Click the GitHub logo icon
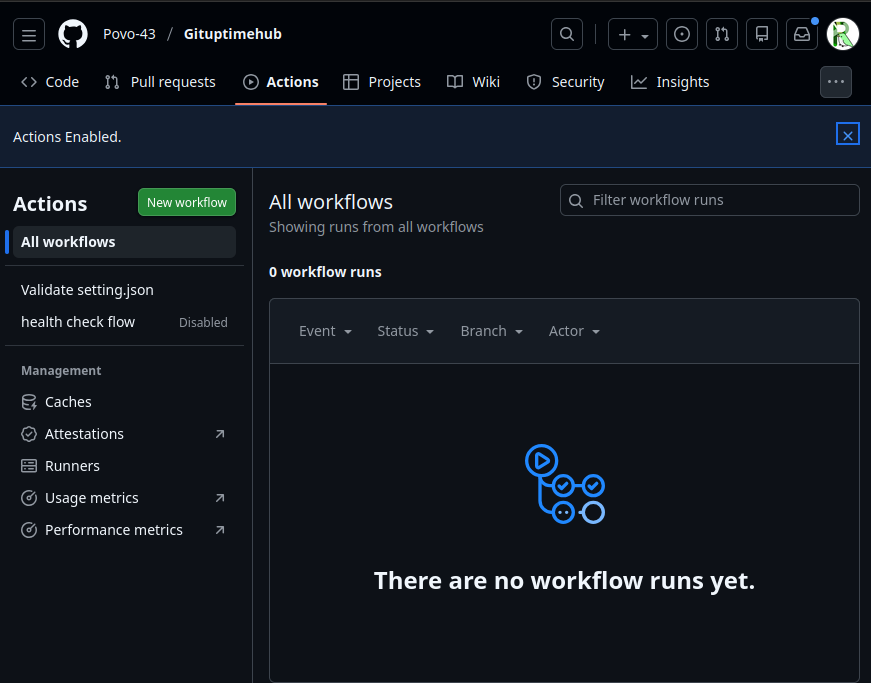 click(73, 34)
